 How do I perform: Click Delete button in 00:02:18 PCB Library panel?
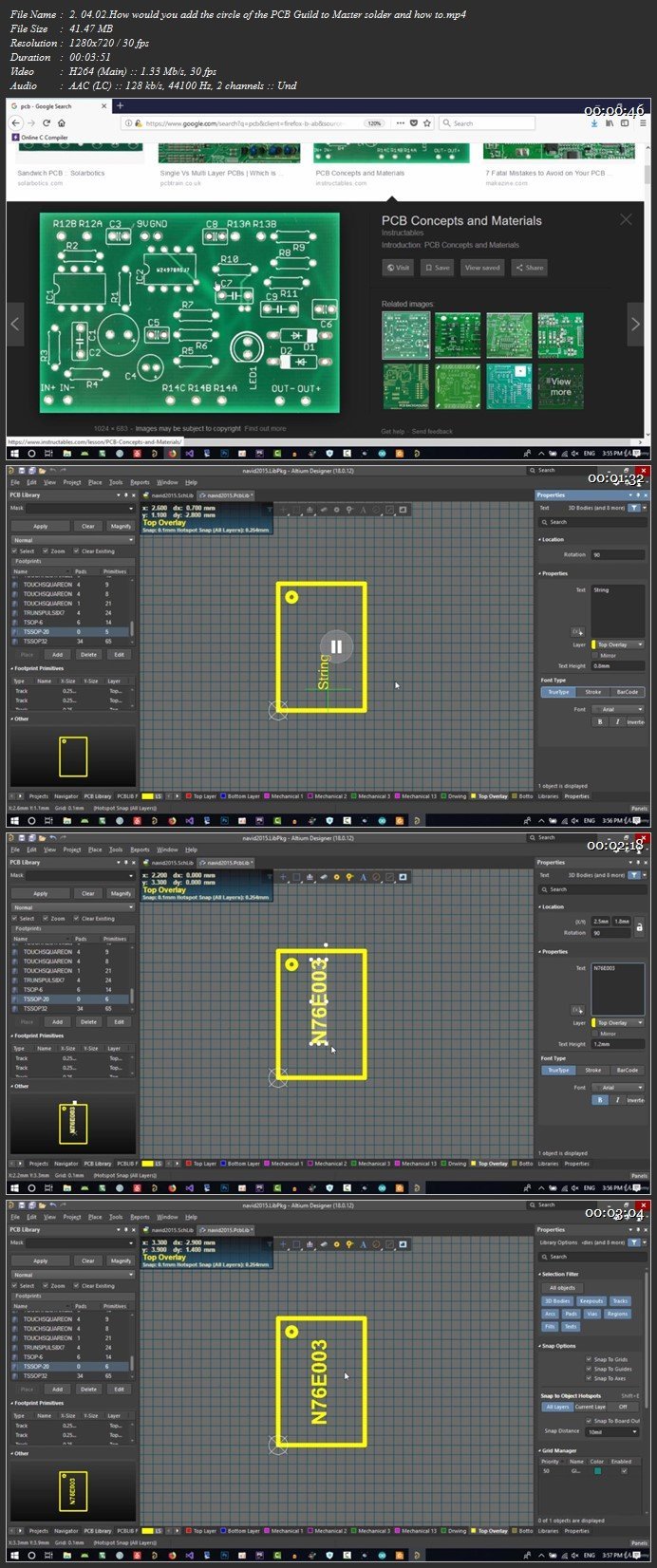[88, 1021]
